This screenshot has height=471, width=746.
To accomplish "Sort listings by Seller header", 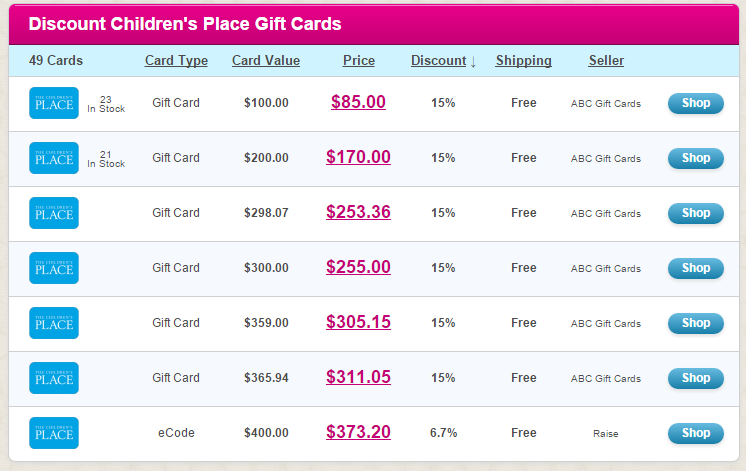I will [606, 61].
